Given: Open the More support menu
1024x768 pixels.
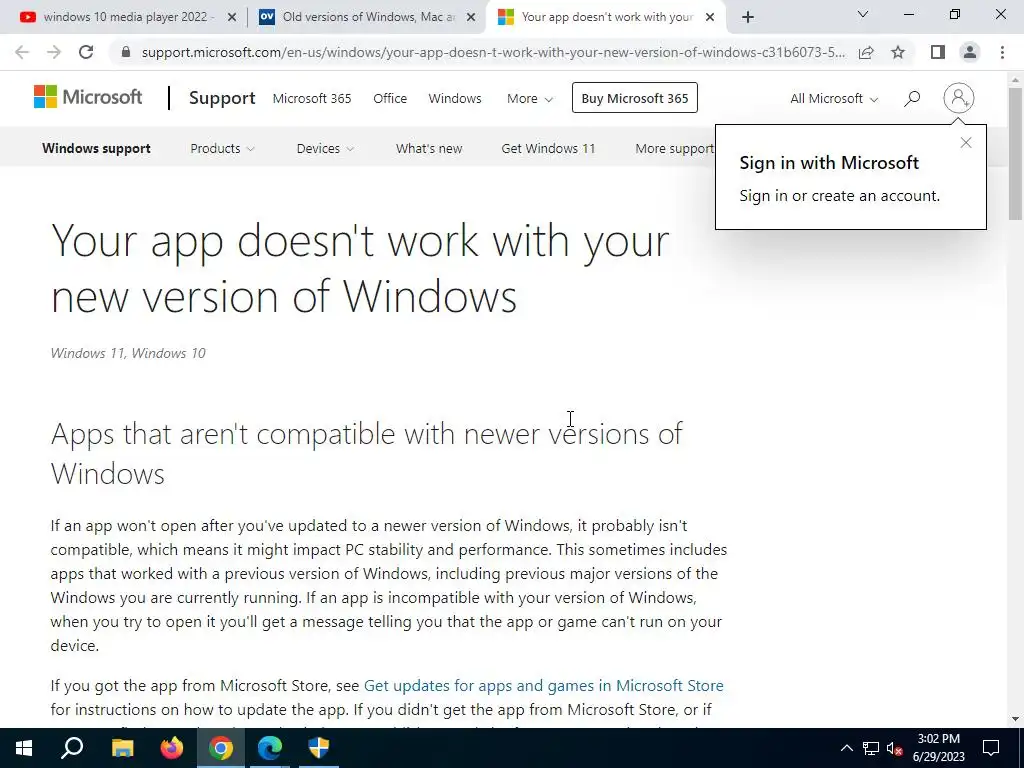Looking at the screenshot, I should tap(675, 148).
